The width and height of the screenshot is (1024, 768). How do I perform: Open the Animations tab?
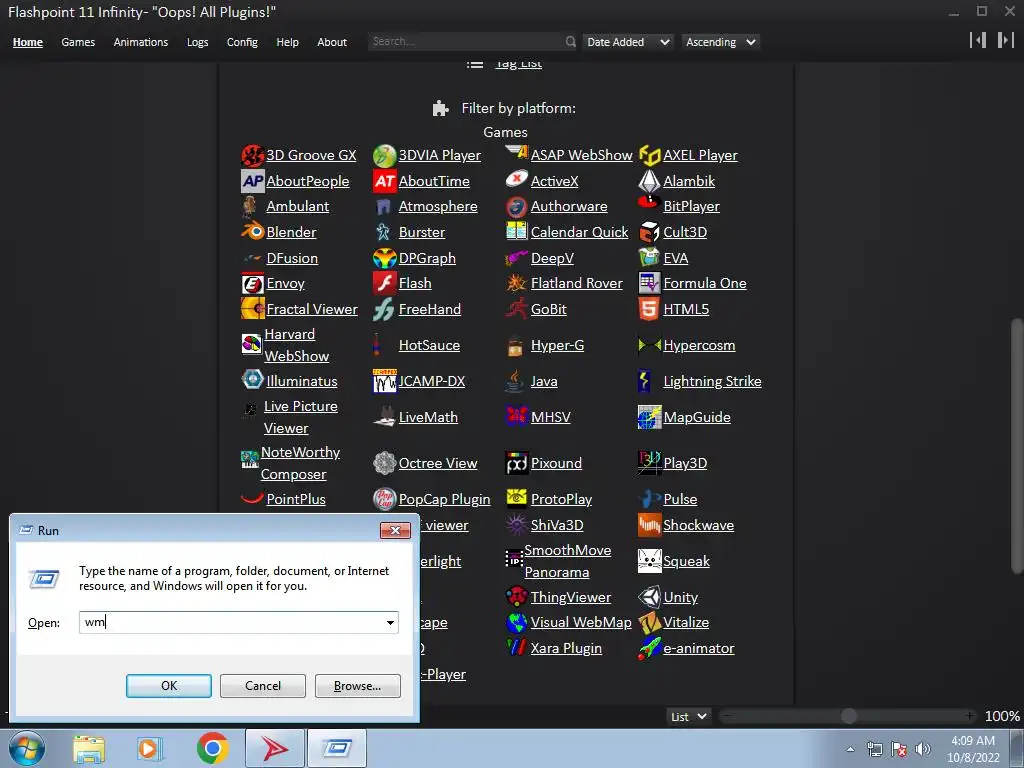140,42
